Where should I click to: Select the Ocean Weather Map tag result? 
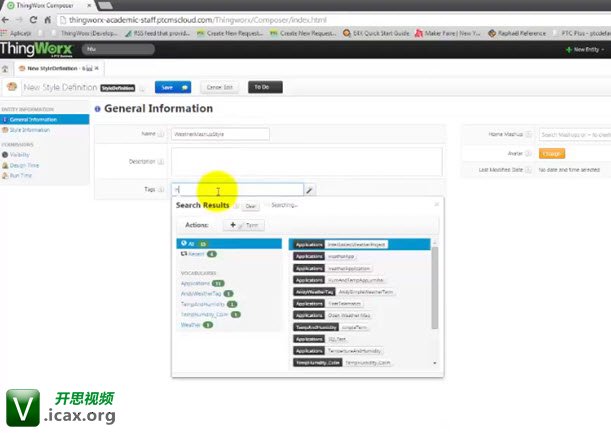click(332, 315)
